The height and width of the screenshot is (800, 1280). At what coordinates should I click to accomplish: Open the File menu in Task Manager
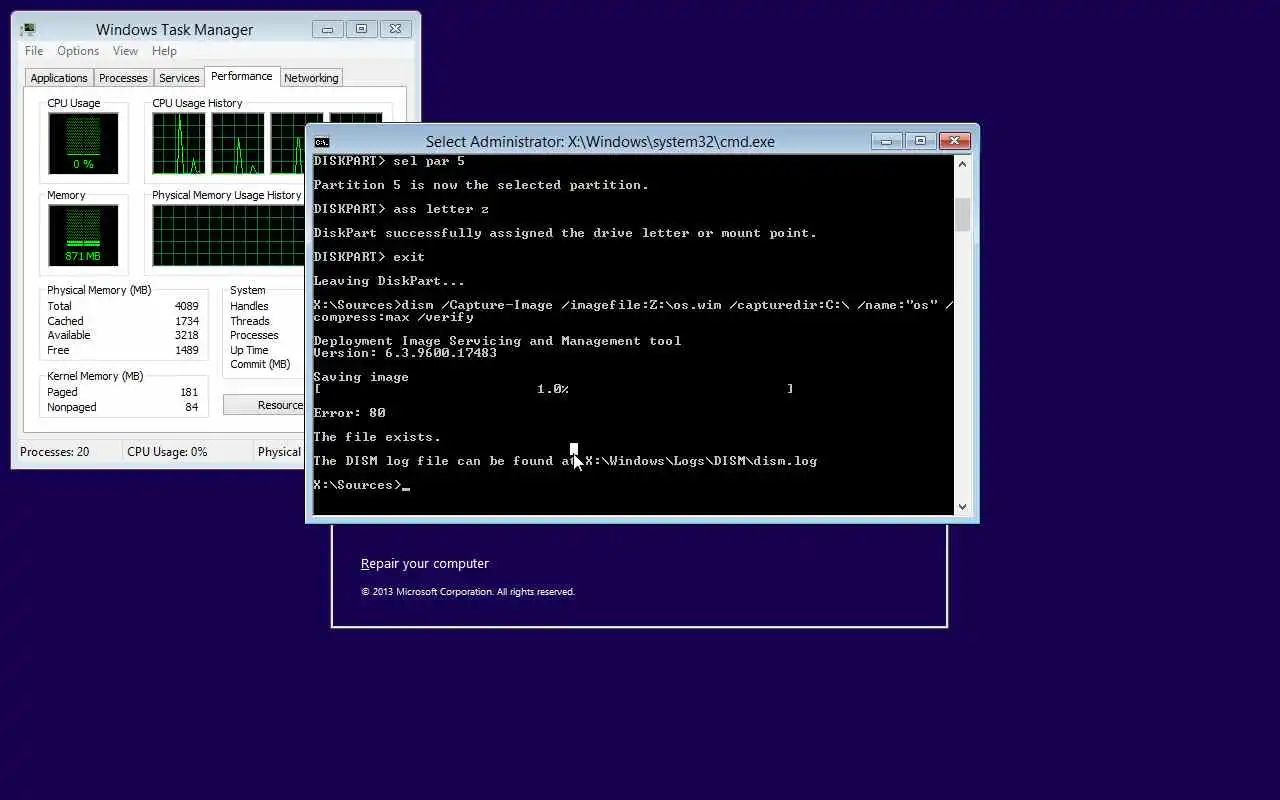pos(34,51)
